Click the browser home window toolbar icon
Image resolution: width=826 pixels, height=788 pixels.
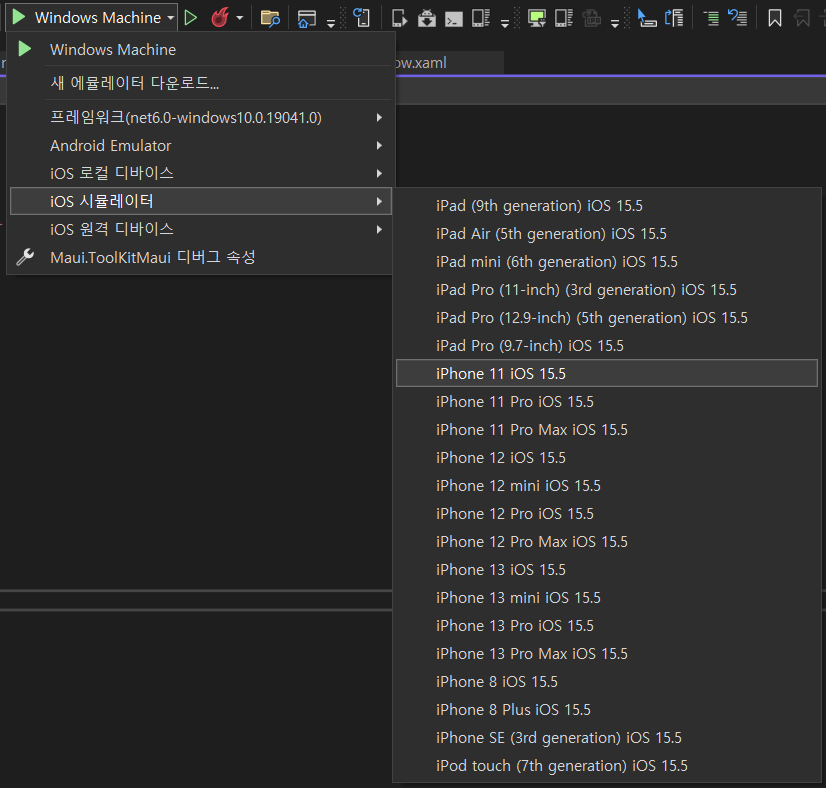pyautogui.click(x=307, y=18)
